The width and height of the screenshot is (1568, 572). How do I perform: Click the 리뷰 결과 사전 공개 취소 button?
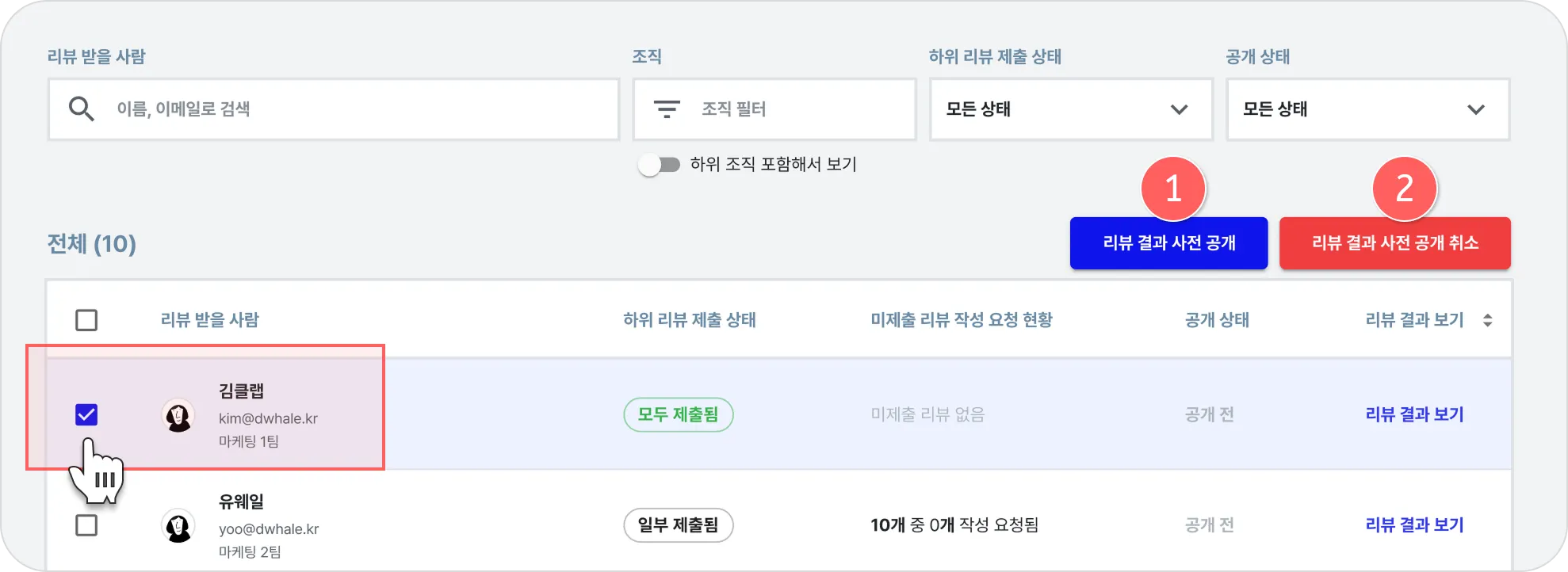(x=1394, y=243)
